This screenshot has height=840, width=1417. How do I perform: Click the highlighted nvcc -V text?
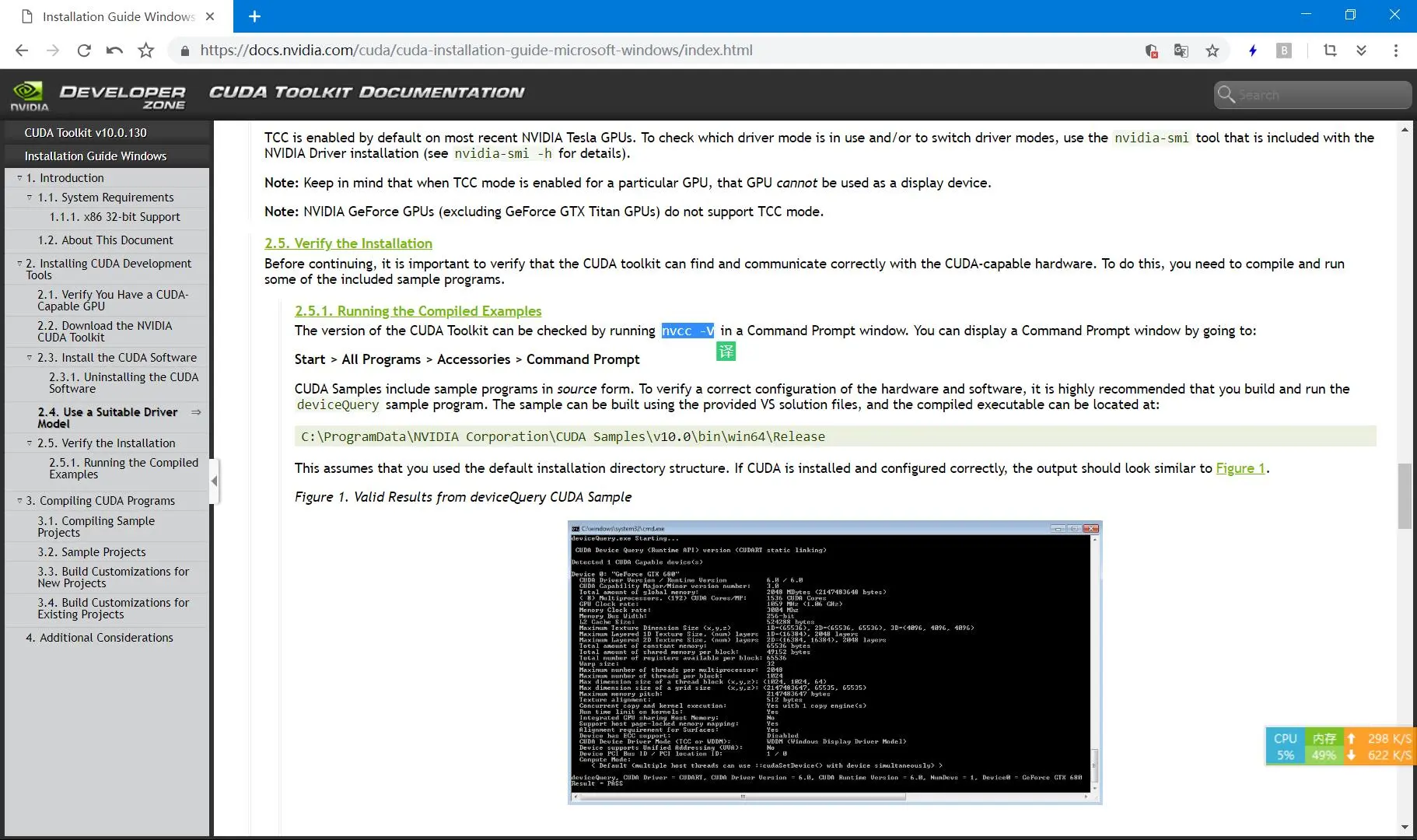point(688,331)
